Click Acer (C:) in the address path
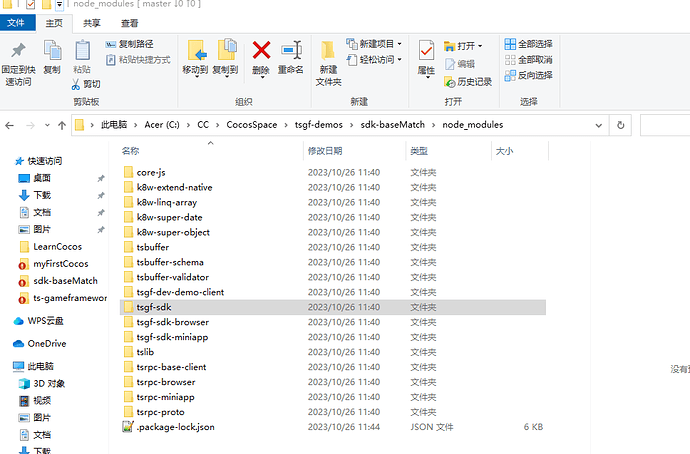 (x=162, y=125)
